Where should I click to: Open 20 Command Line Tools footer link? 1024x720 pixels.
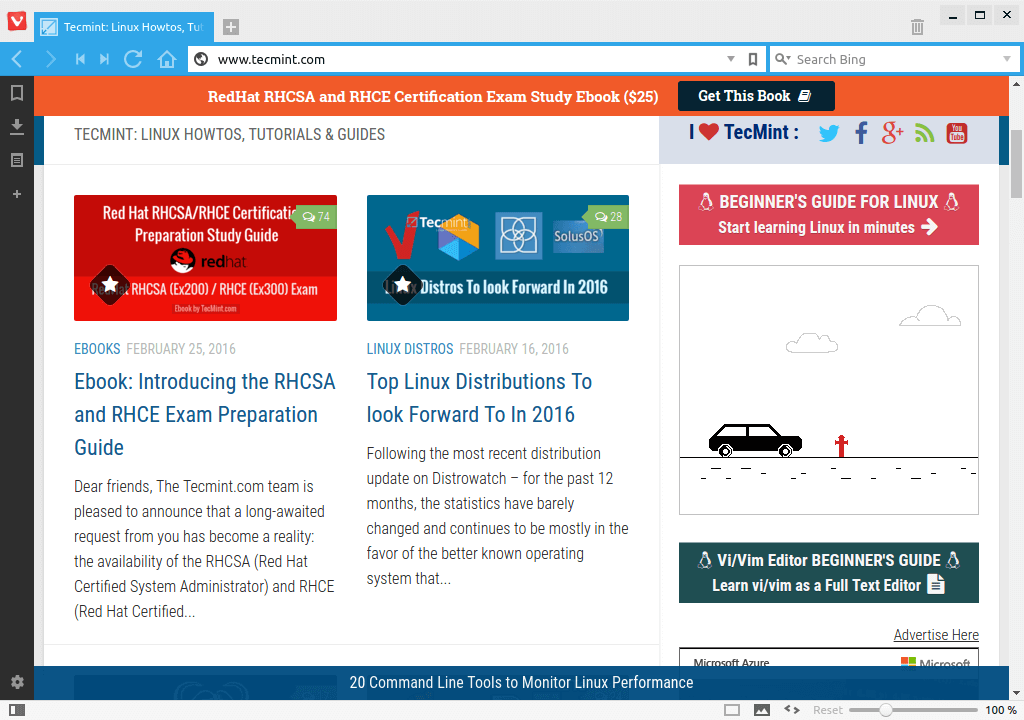pos(521,683)
